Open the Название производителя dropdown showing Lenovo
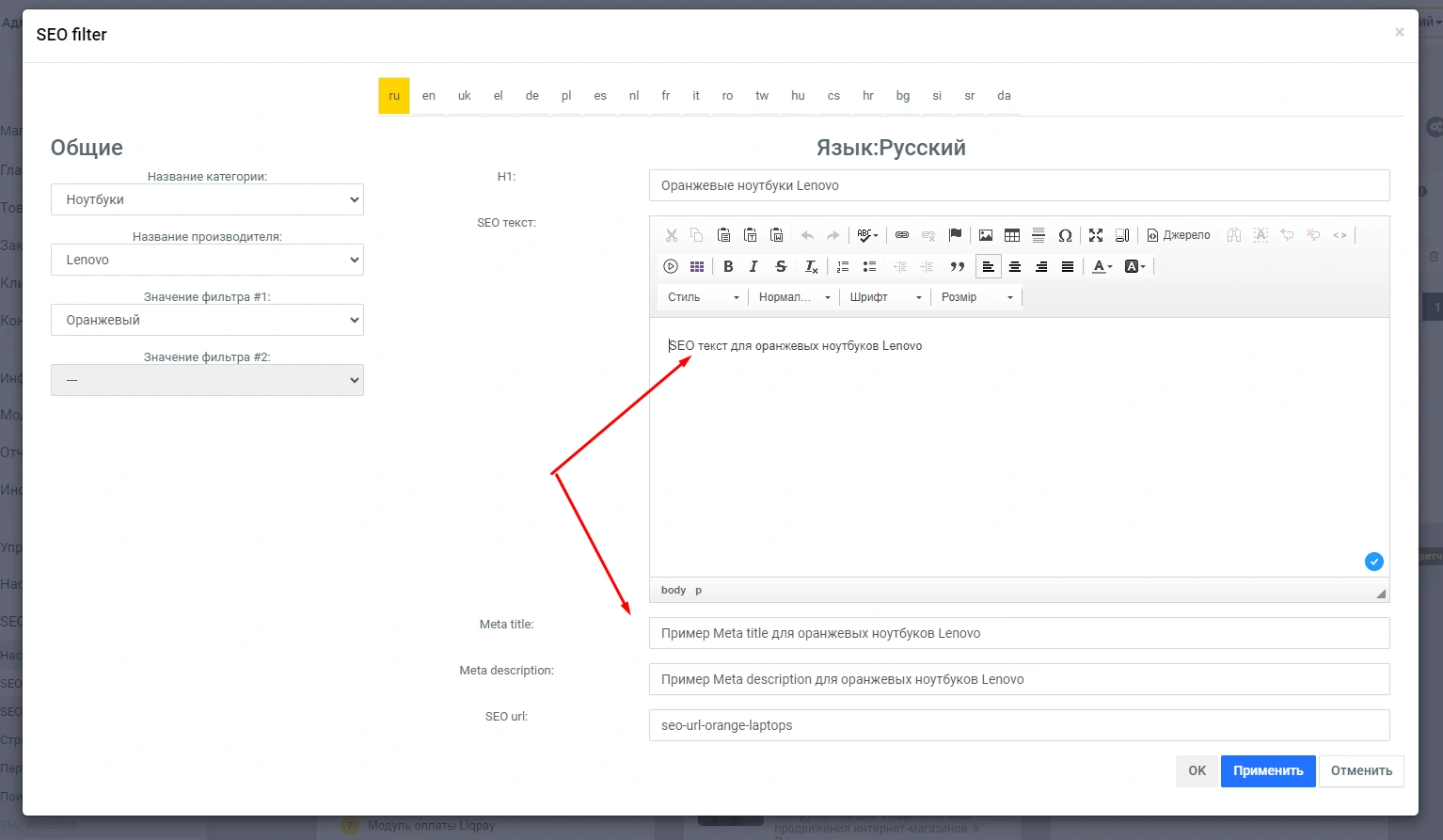The width and height of the screenshot is (1443, 840). (207, 260)
